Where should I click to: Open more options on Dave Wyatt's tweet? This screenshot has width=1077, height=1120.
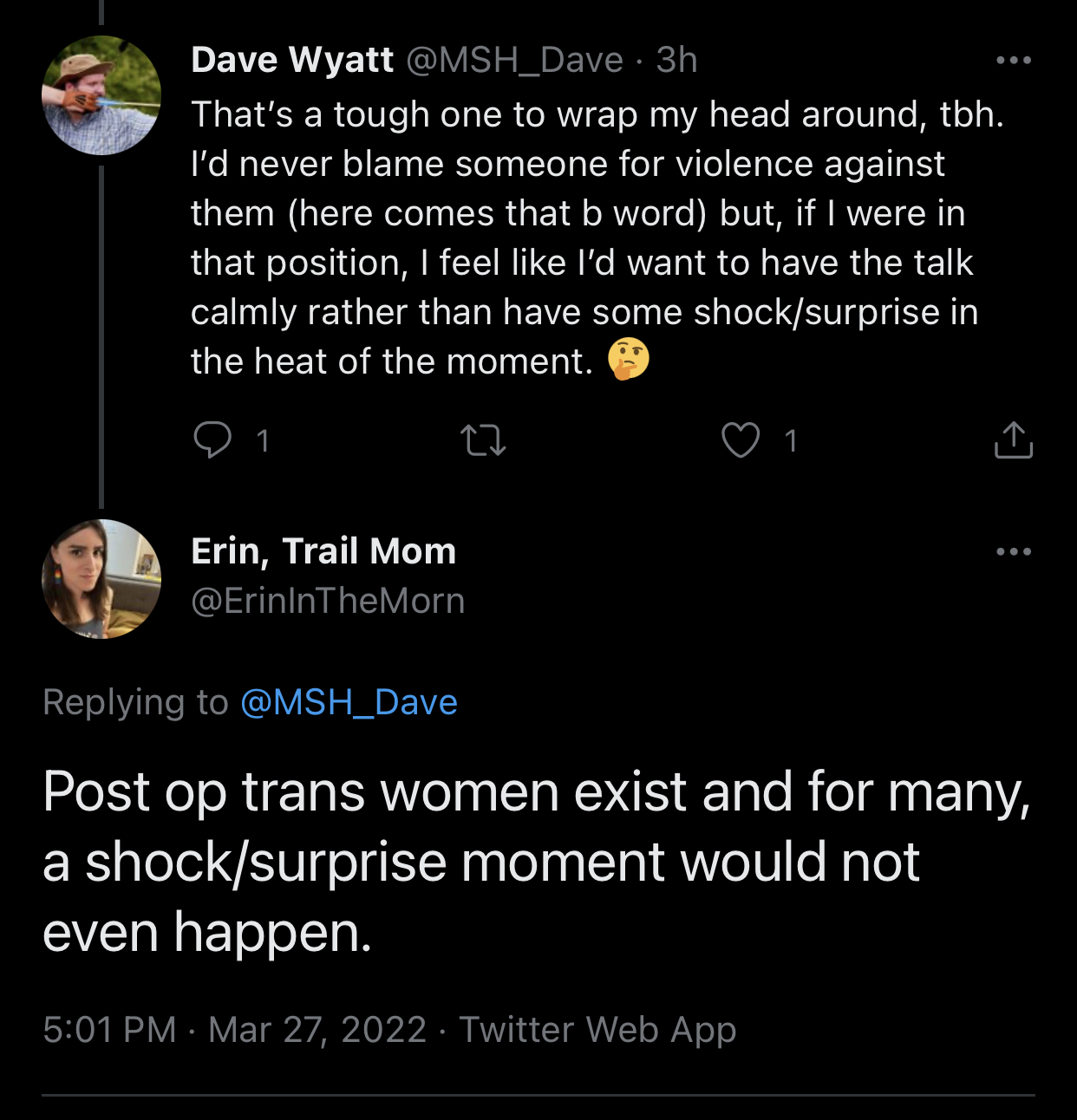pos(1013,61)
